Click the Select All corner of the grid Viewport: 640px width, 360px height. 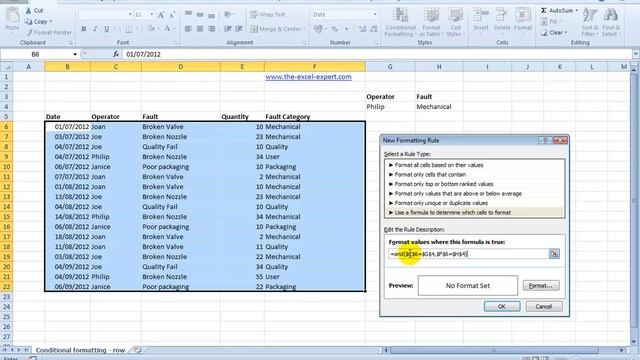click(7, 67)
